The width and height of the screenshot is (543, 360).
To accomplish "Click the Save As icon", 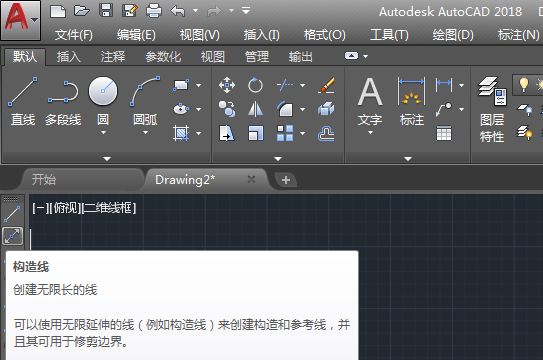I will pyautogui.click(x=130, y=11).
